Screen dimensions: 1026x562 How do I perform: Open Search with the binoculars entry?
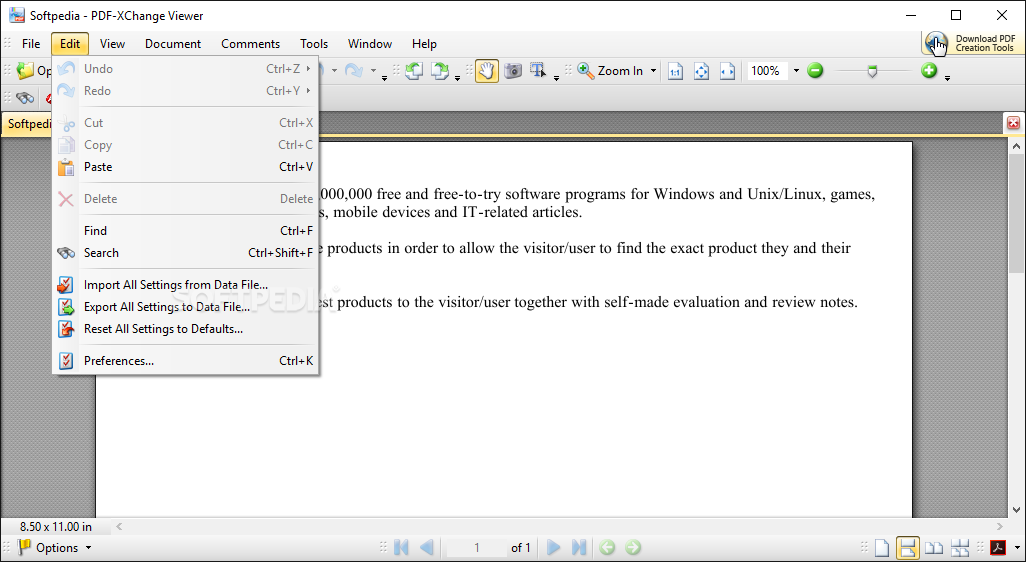185,253
